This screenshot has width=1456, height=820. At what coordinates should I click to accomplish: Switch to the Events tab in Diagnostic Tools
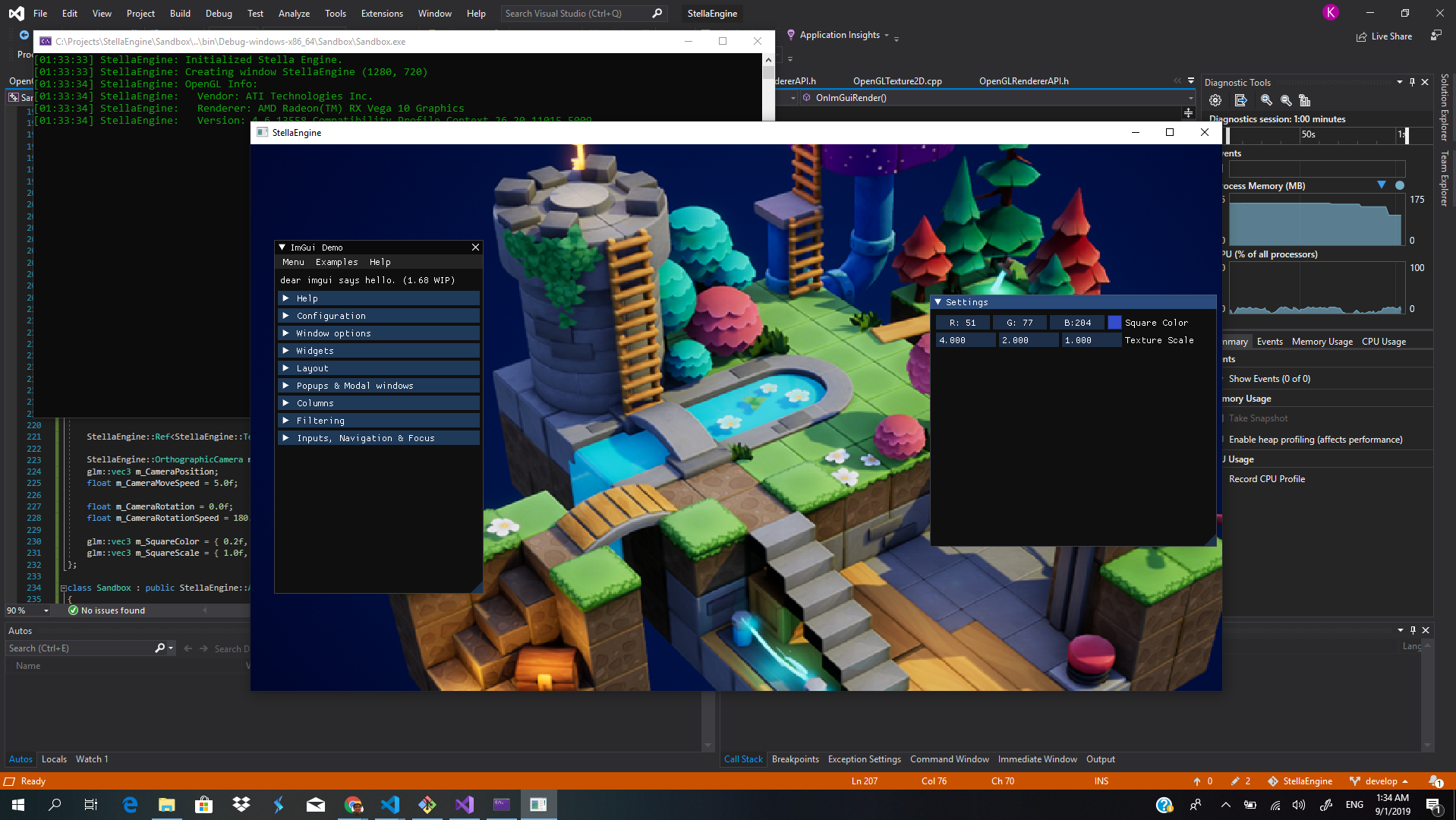(1269, 342)
